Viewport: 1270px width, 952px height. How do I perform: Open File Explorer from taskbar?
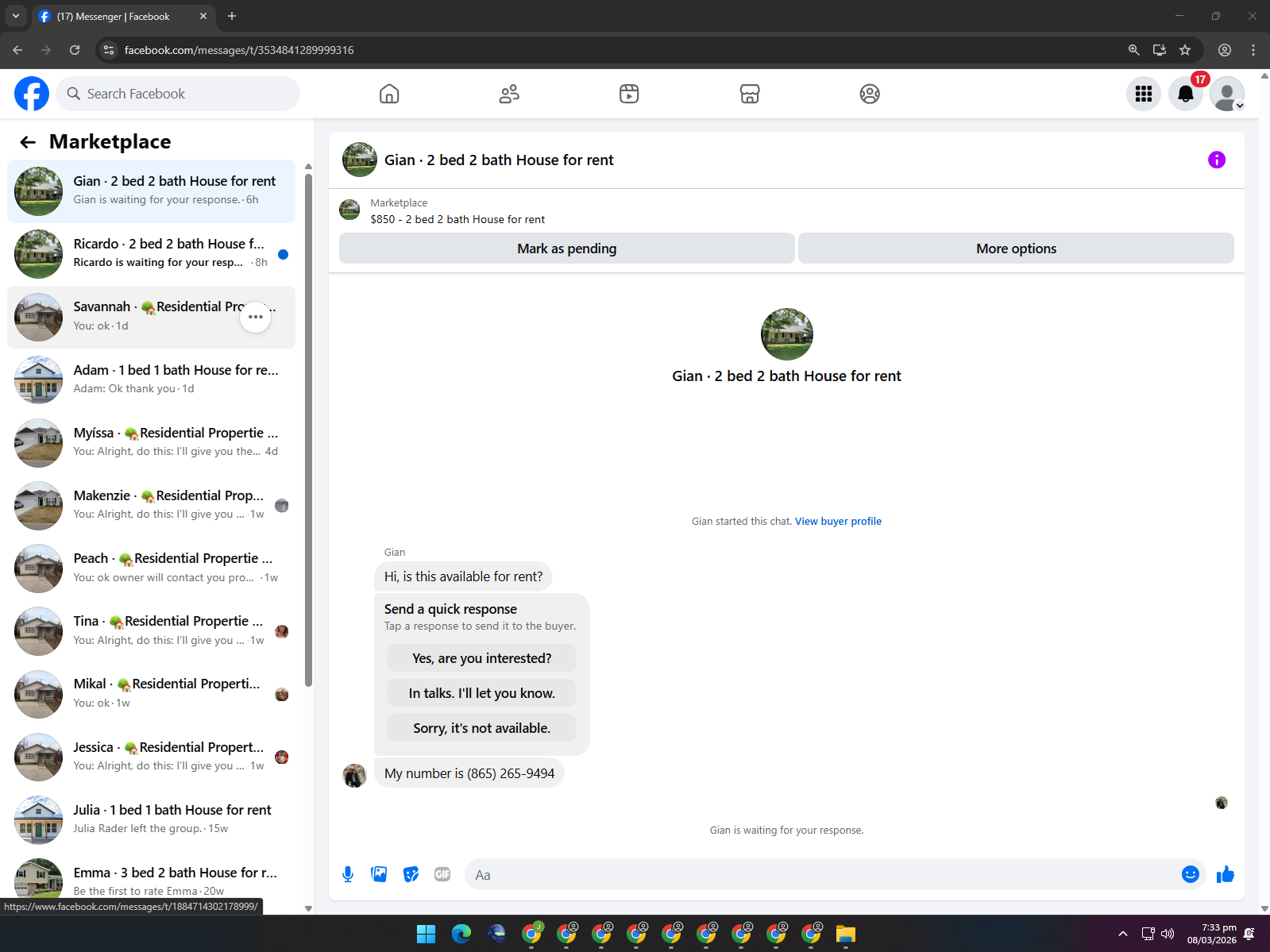[846, 934]
